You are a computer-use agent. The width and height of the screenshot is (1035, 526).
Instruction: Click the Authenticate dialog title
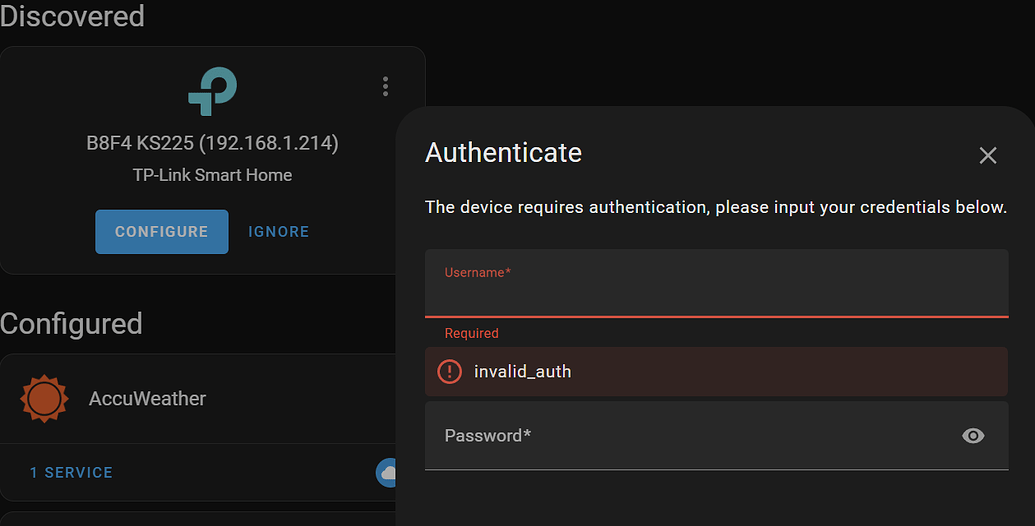[x=503, y=153]
